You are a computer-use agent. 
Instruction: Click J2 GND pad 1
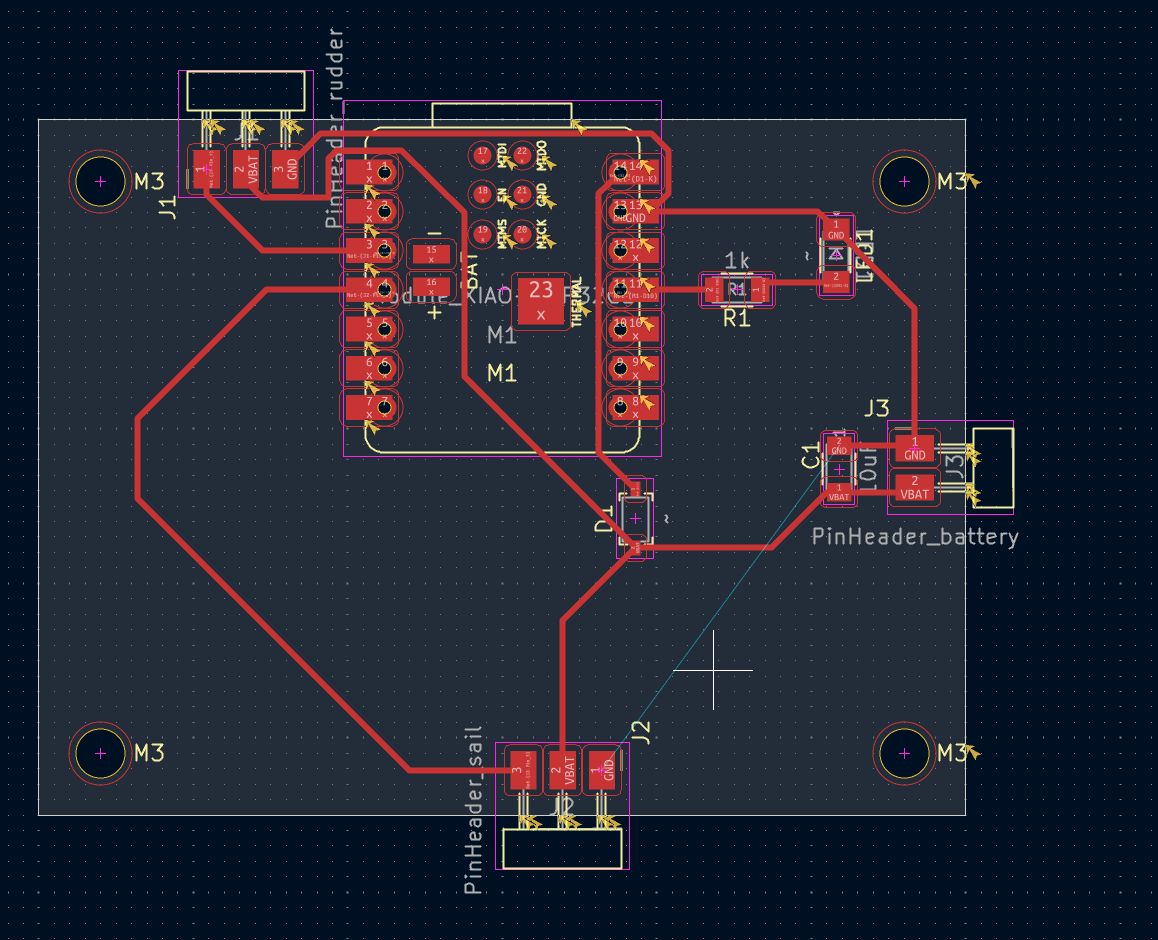pos(602,771)
